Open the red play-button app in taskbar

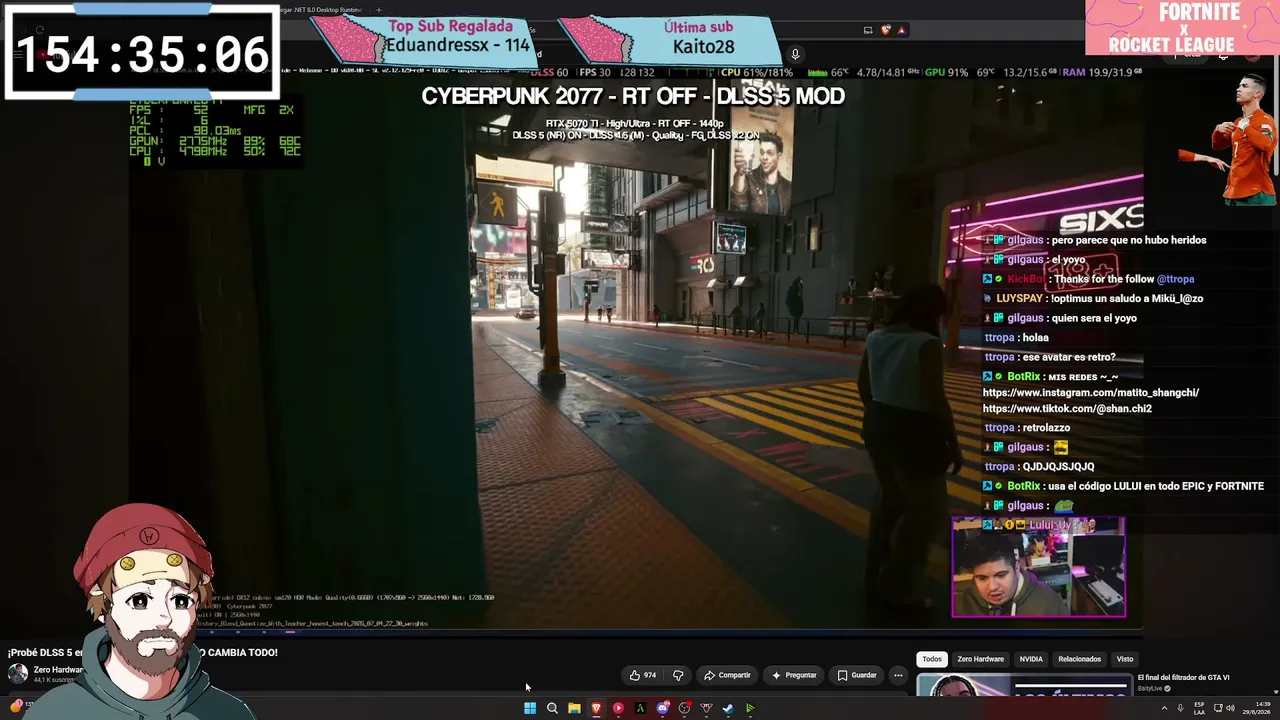[x=618, y=708]
